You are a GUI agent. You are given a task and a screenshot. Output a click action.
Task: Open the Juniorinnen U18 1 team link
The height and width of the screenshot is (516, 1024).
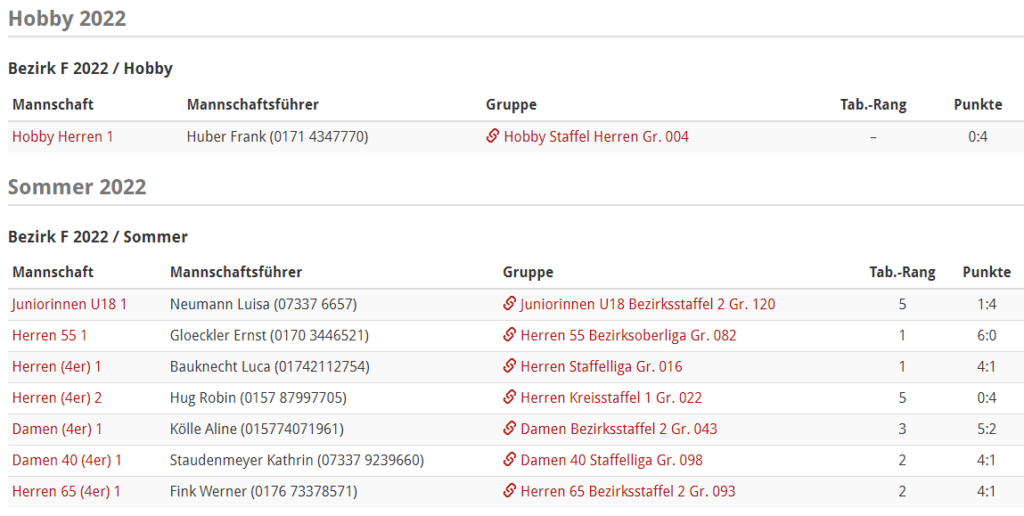tap(69, 304)
